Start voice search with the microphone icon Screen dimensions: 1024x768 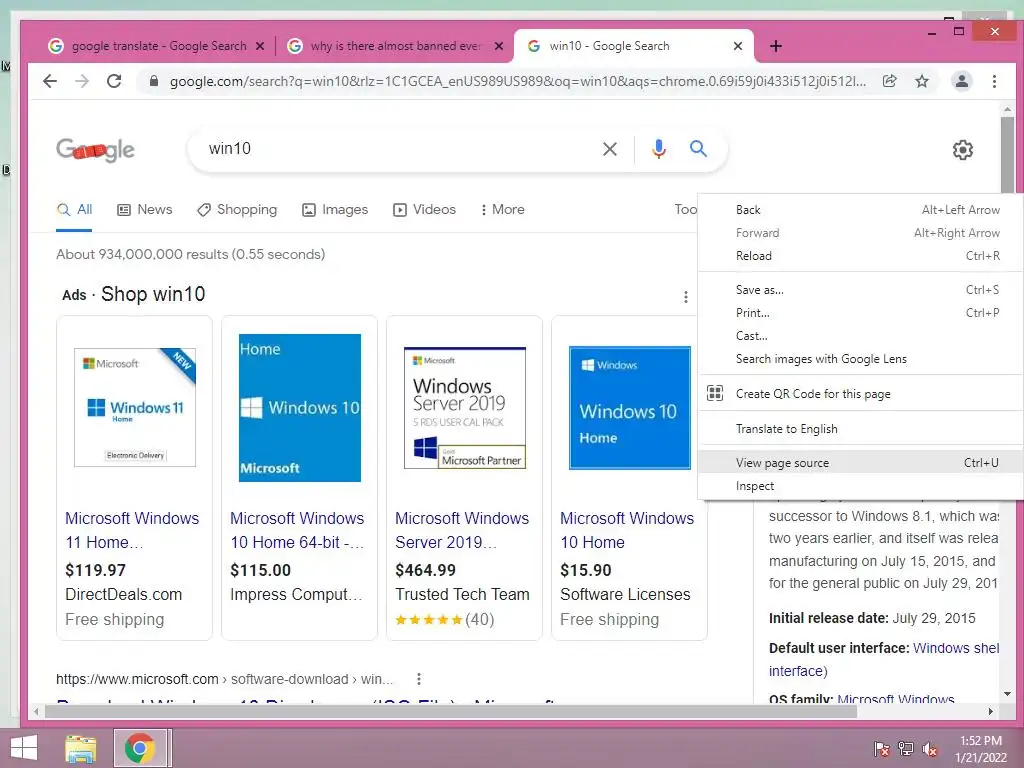659,149
